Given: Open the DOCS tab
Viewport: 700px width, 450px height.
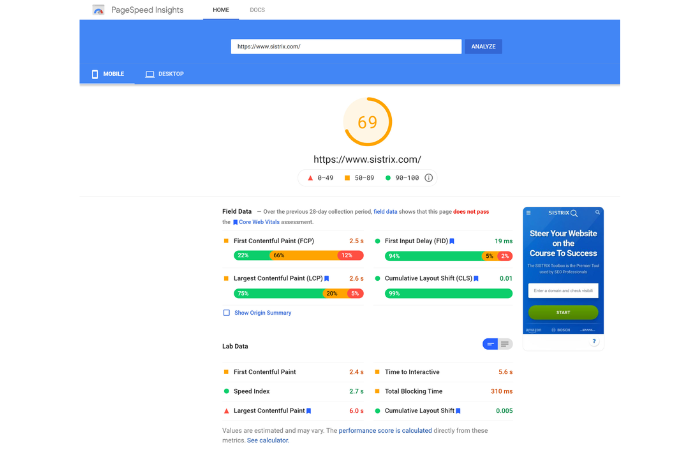Looking at the screenshot, I should pyautogui.click(x=257, y=10).
